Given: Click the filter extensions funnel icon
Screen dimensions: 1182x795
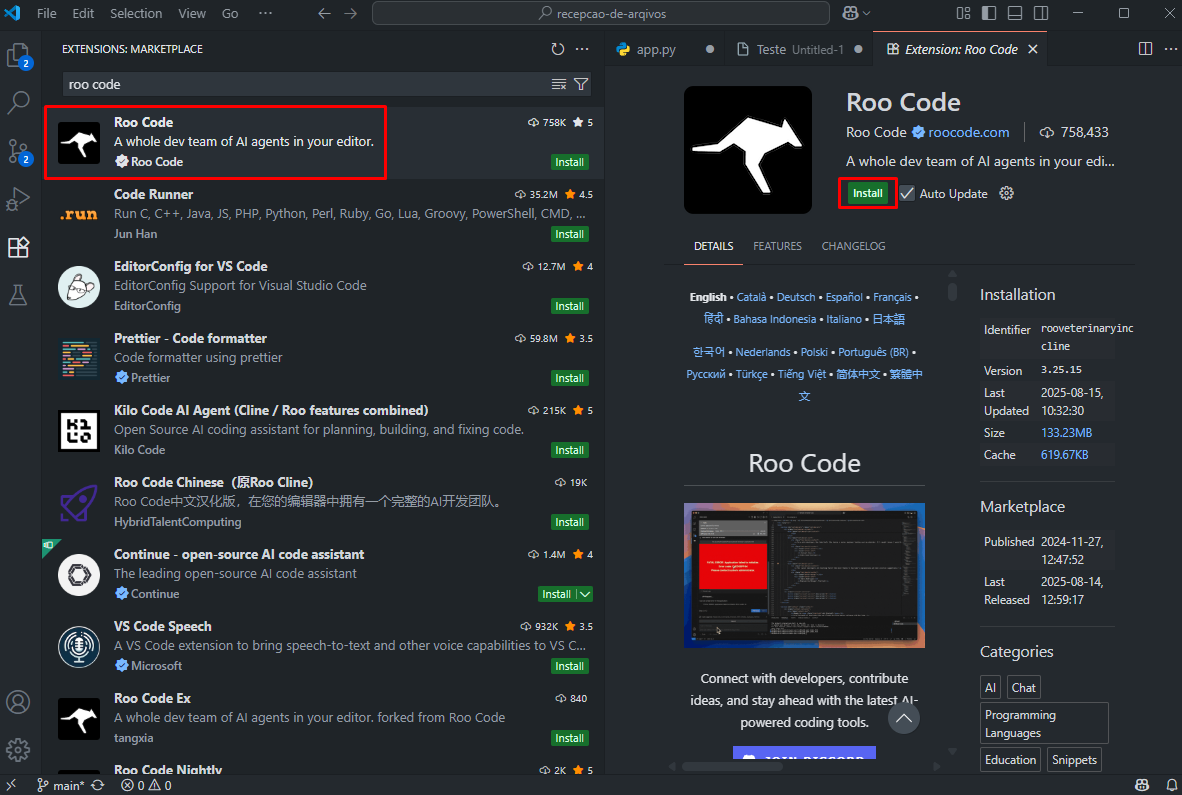Looking at the screenshot, I should point(581,84).
